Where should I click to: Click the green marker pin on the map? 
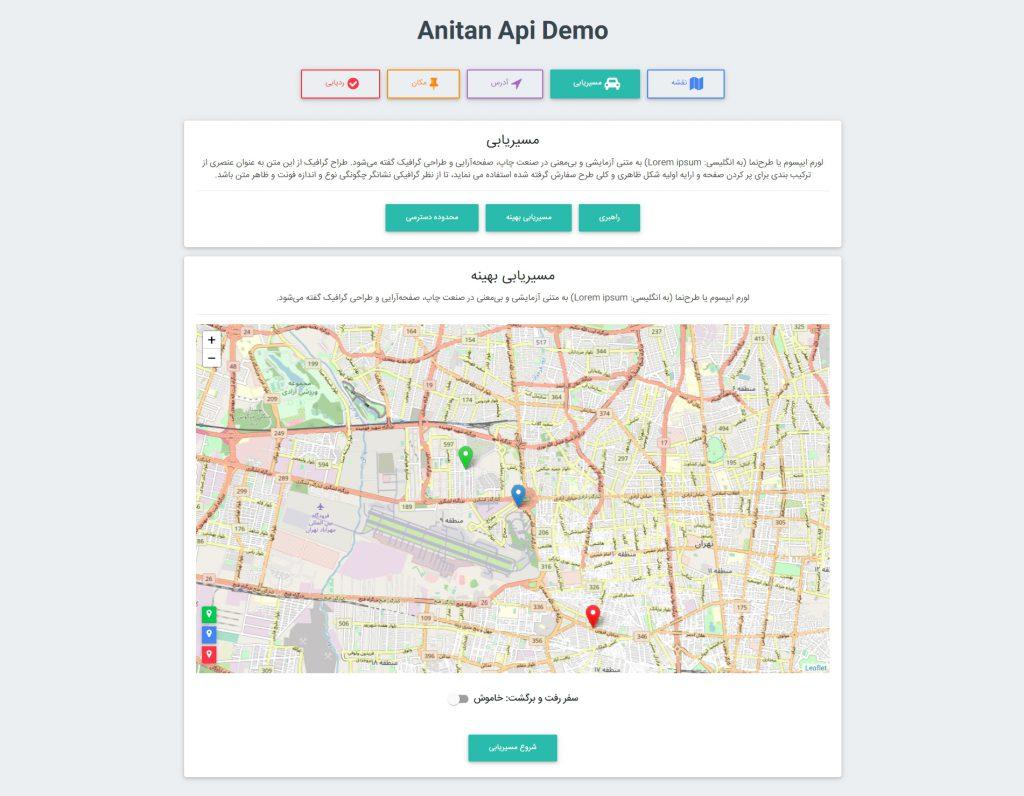pos(465,457)
